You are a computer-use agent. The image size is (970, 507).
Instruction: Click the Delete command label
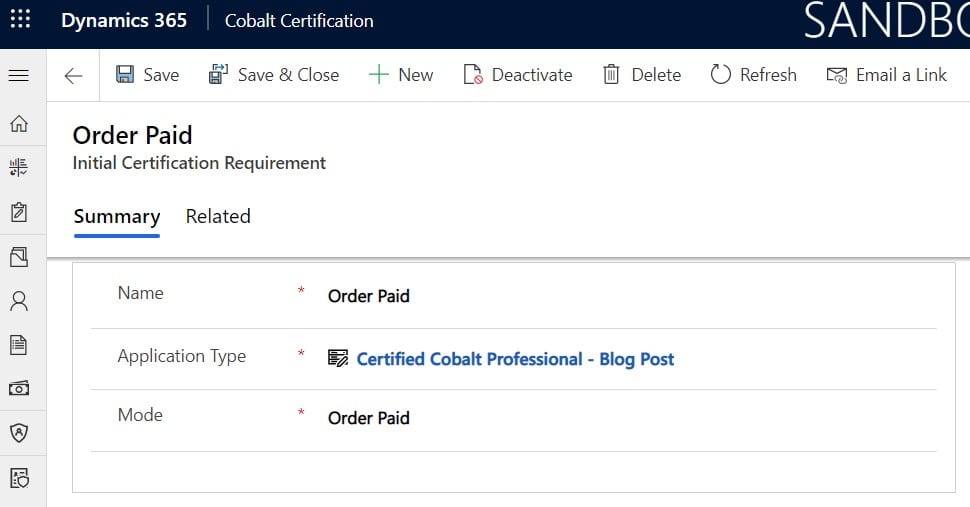pos(656,75)
